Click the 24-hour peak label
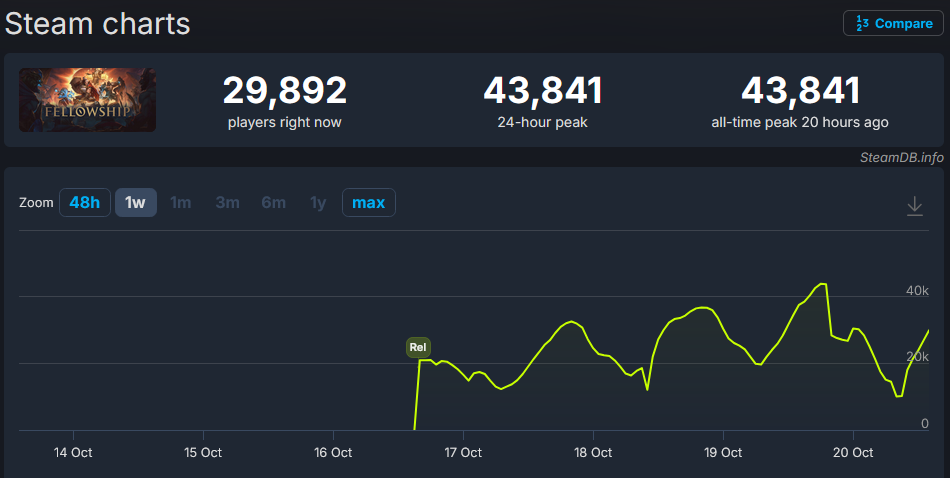The width and height of the screenshot is (950, 478). point(542,122)
